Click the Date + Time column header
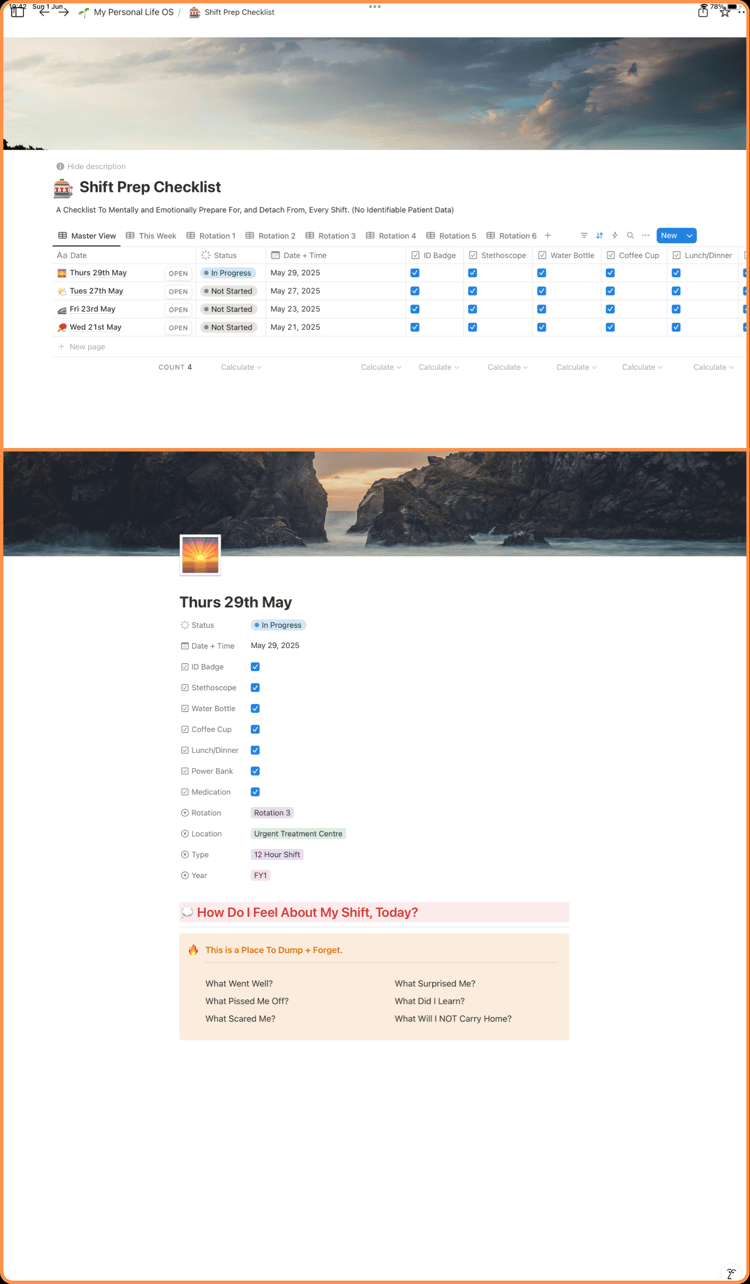This screenshot has height=1284, width=750. coord(335,255)
